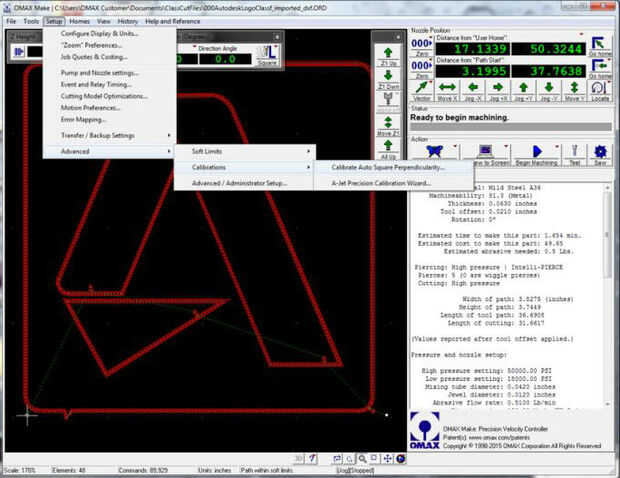Choose Cutting Model Optimizations
The height and width of the screenshot is (478, 620).
[x=109, y=96]
